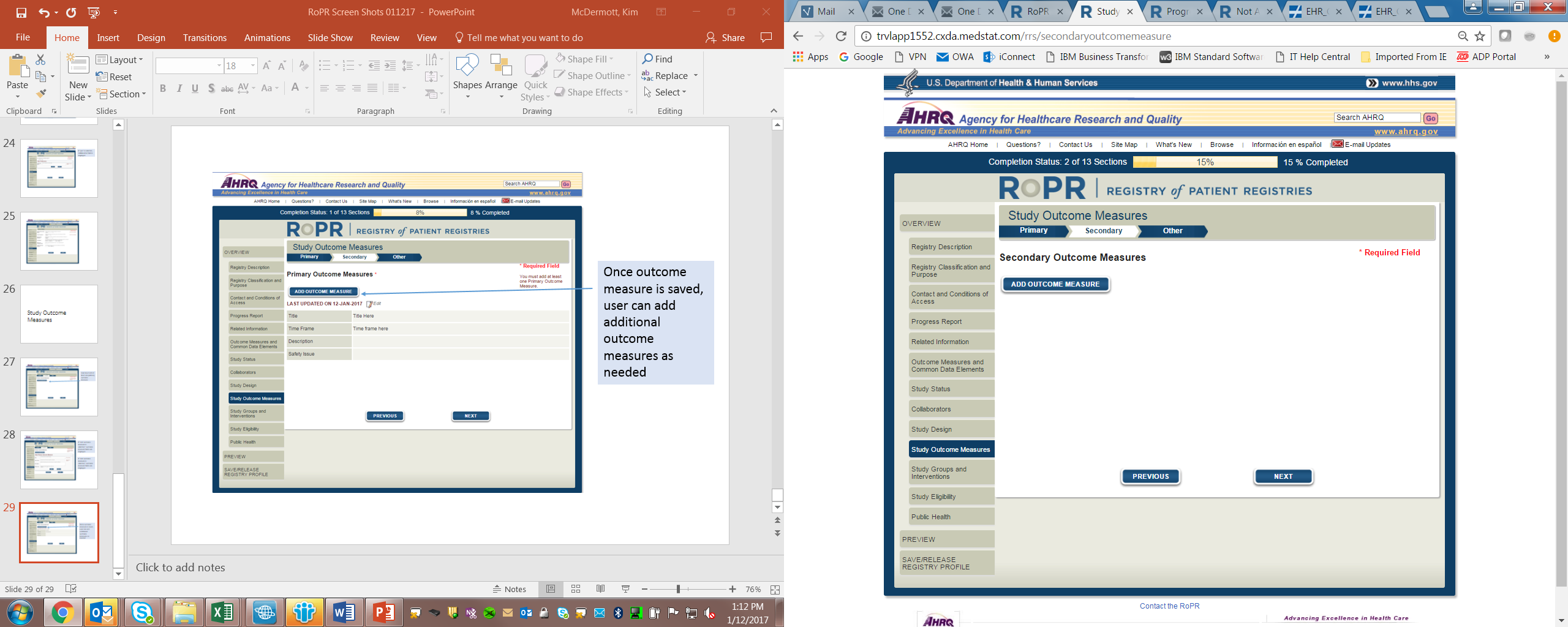This screenshot has height=627, width=1568.
Task: Select slide 26 thumbnail
Action: pyautogui.click(x=59, y=314)
